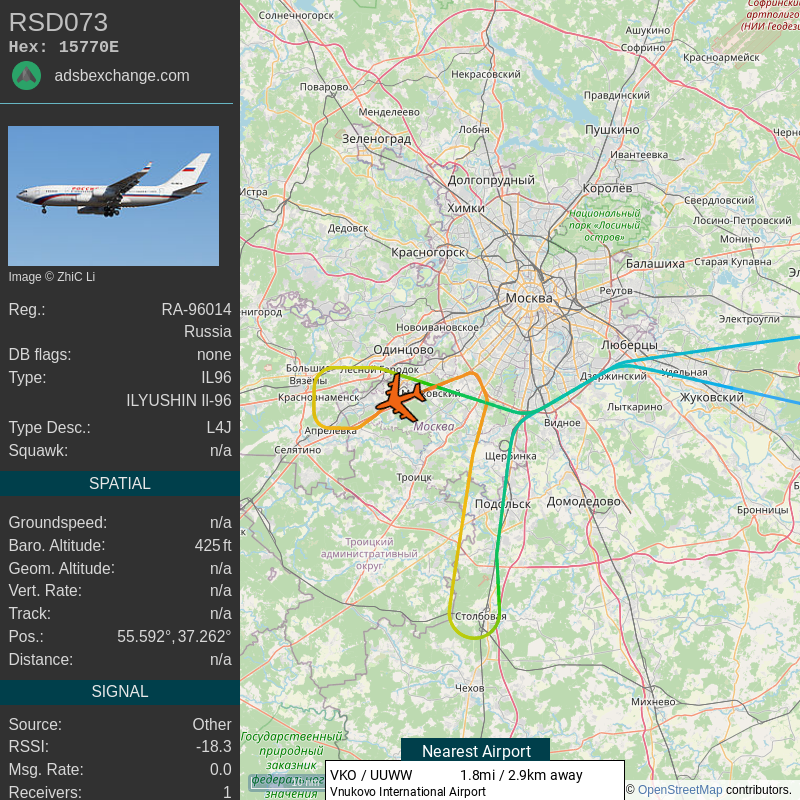
Task: Click the green ADS-B Exchange logo icon
Action: pyautogui.click(x=27, y=76)
